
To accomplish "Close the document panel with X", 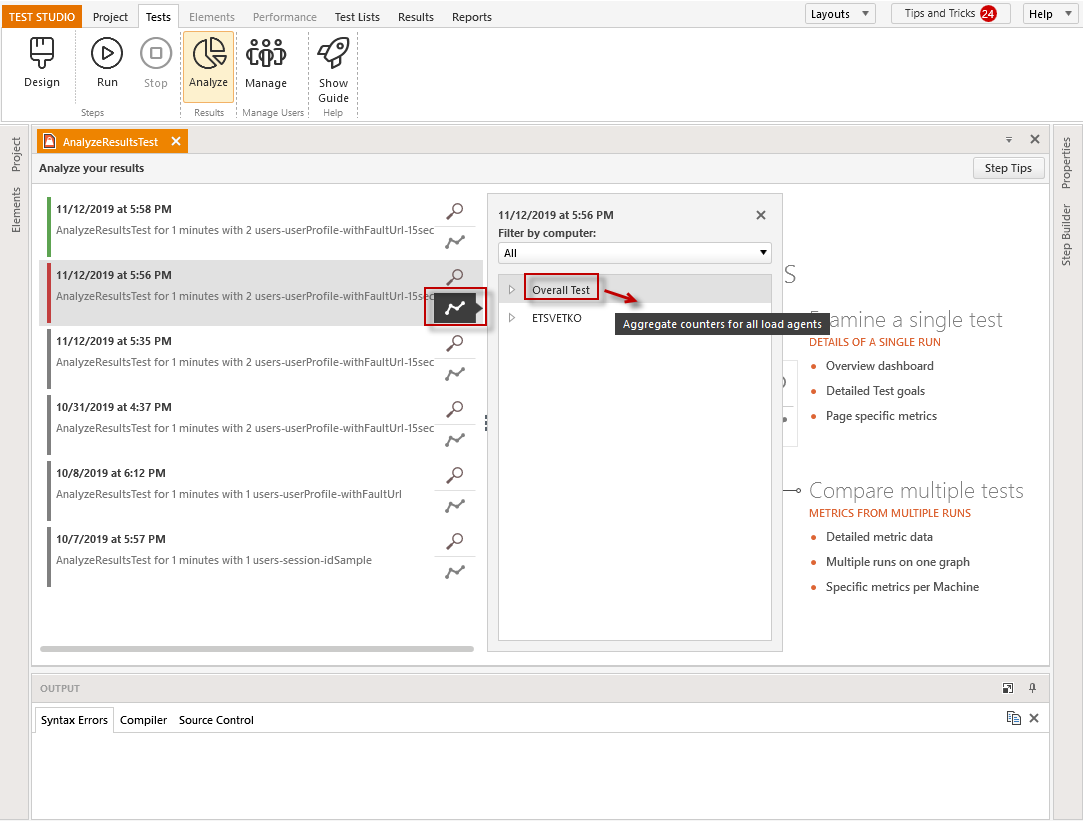I will [1035, 139].
